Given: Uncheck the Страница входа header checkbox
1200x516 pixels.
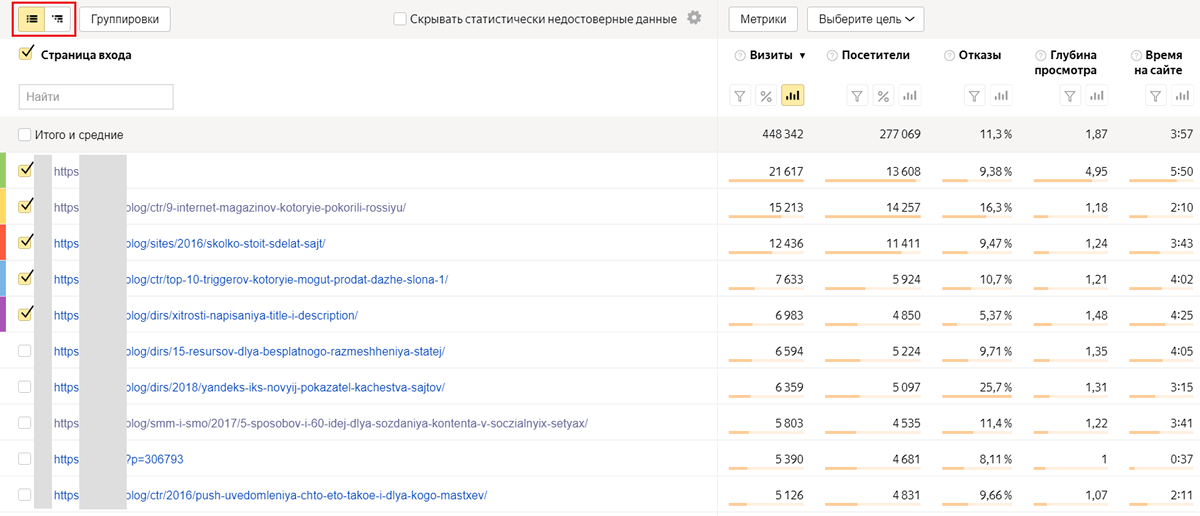Looking at the screenshot, I should pos(26,55).
